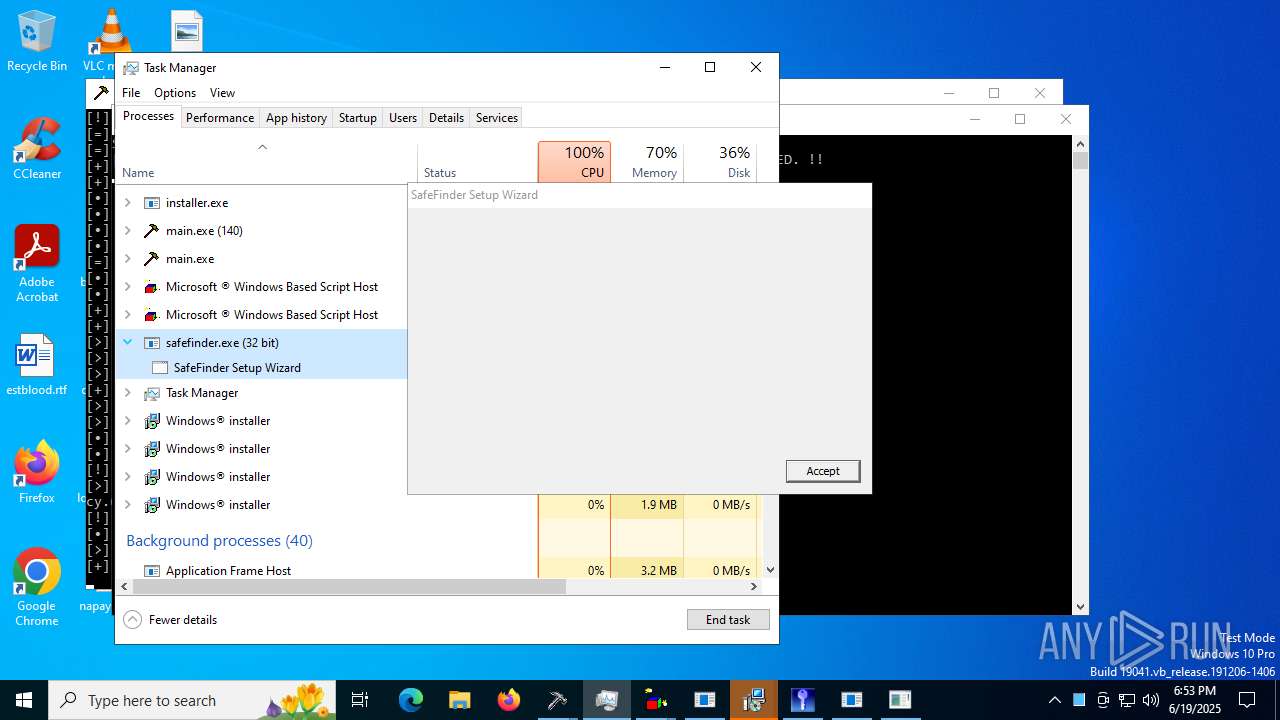
Task: Go to the Users tab
Action: tap(403, 118)
